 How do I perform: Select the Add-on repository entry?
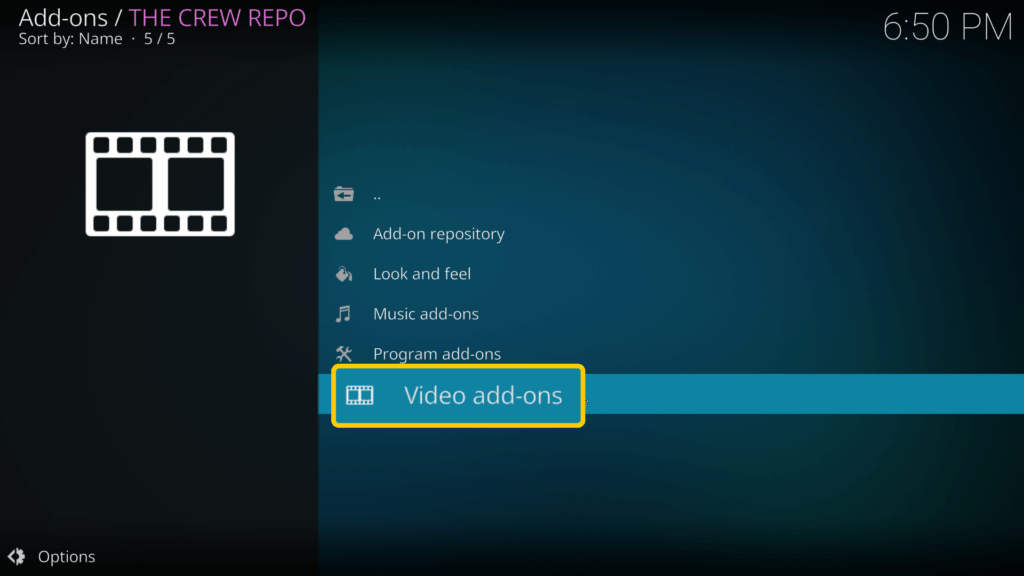438,233
